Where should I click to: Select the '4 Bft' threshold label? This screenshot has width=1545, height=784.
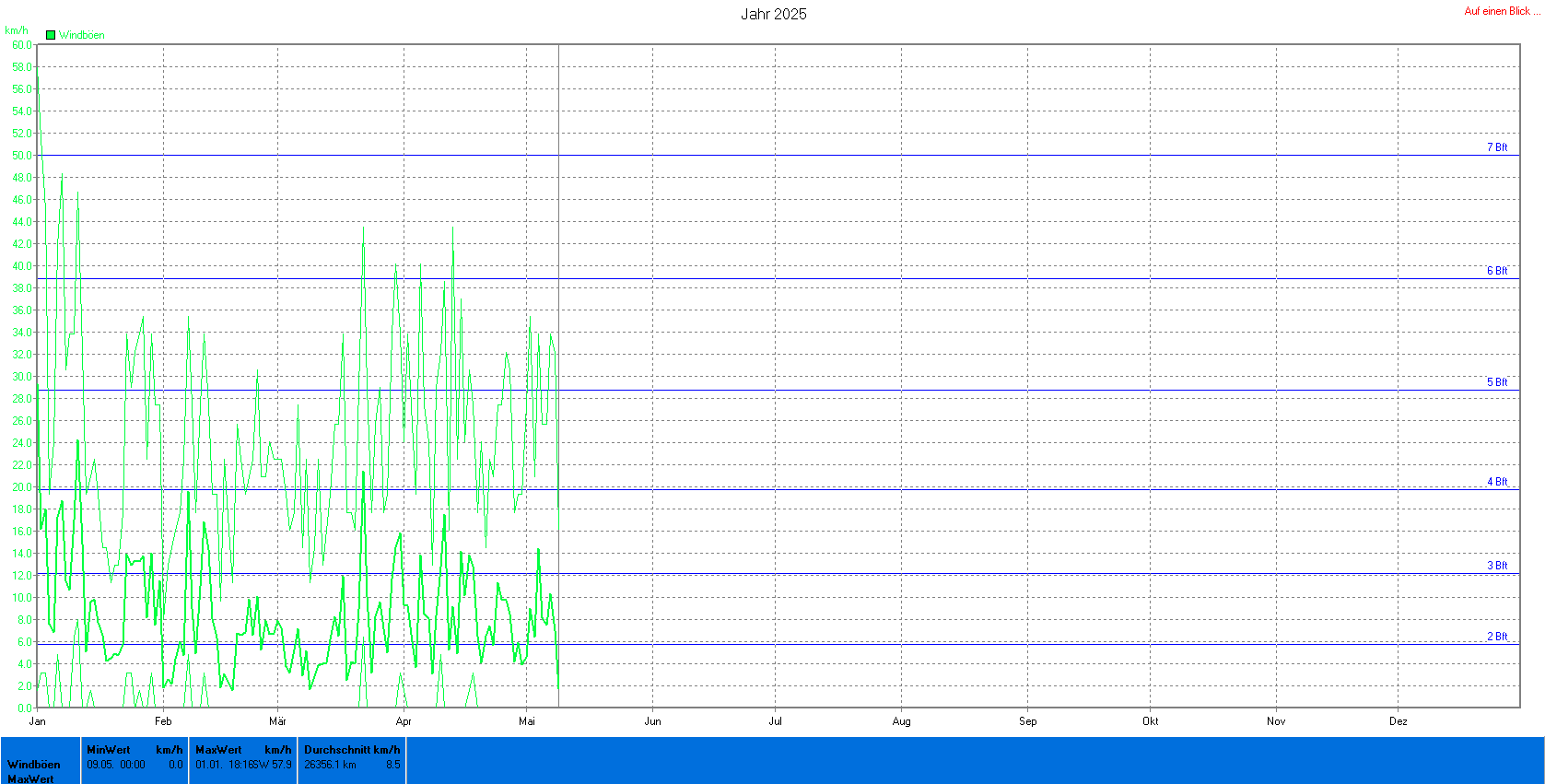tap(1497, 482)
